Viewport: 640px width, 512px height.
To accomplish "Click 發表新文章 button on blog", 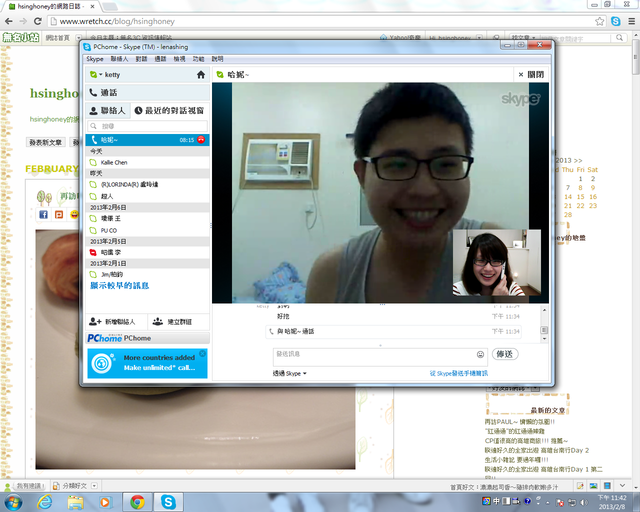I will point(45,142).
